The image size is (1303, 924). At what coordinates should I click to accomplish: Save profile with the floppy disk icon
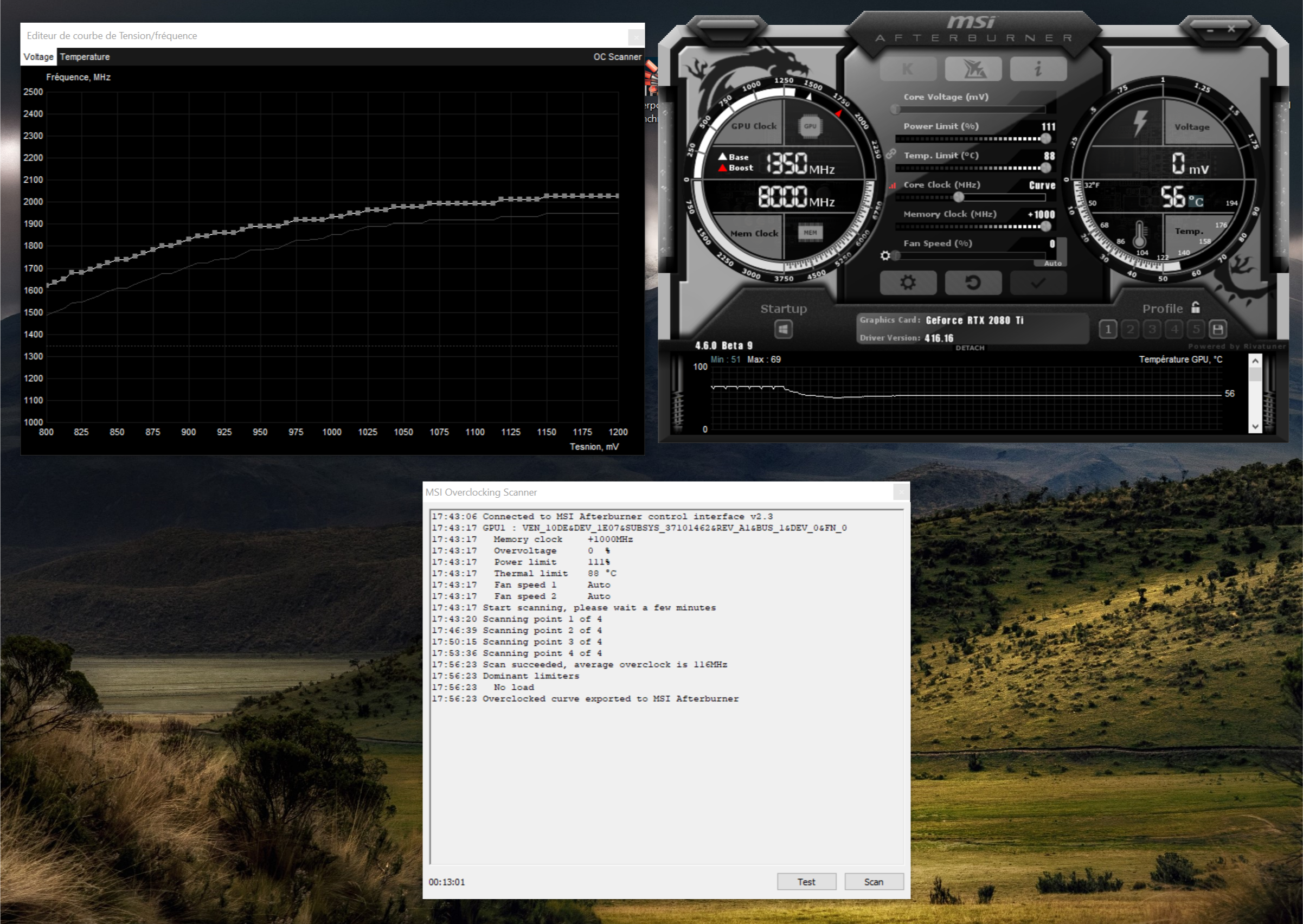(x=1218, y=329)
